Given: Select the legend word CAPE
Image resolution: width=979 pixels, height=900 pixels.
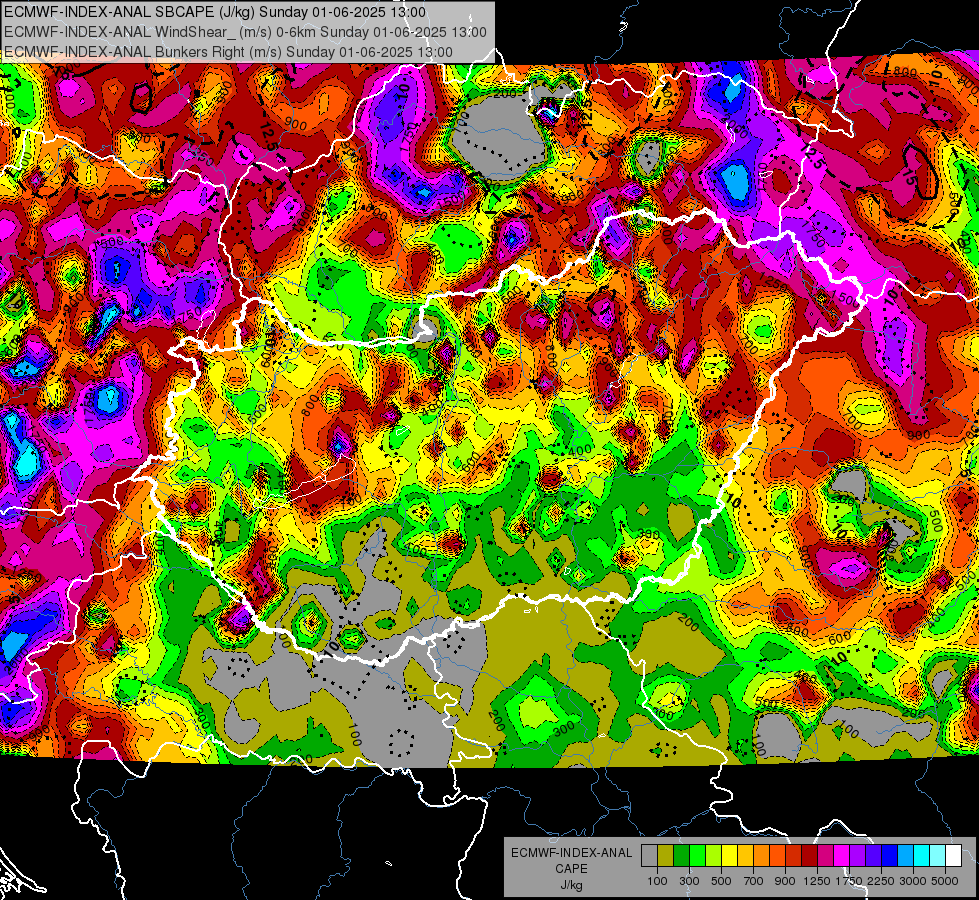Looking at the screenshot, I should coord(571,869).
